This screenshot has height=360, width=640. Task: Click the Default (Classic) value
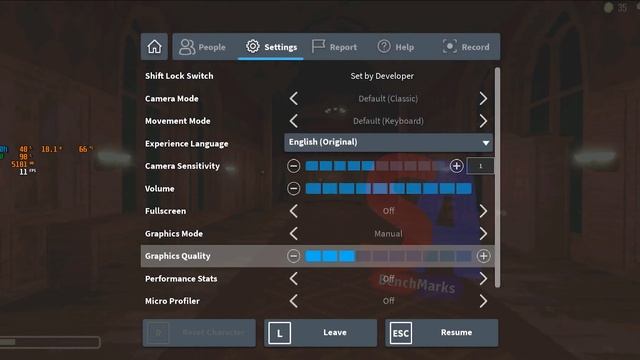388,98
